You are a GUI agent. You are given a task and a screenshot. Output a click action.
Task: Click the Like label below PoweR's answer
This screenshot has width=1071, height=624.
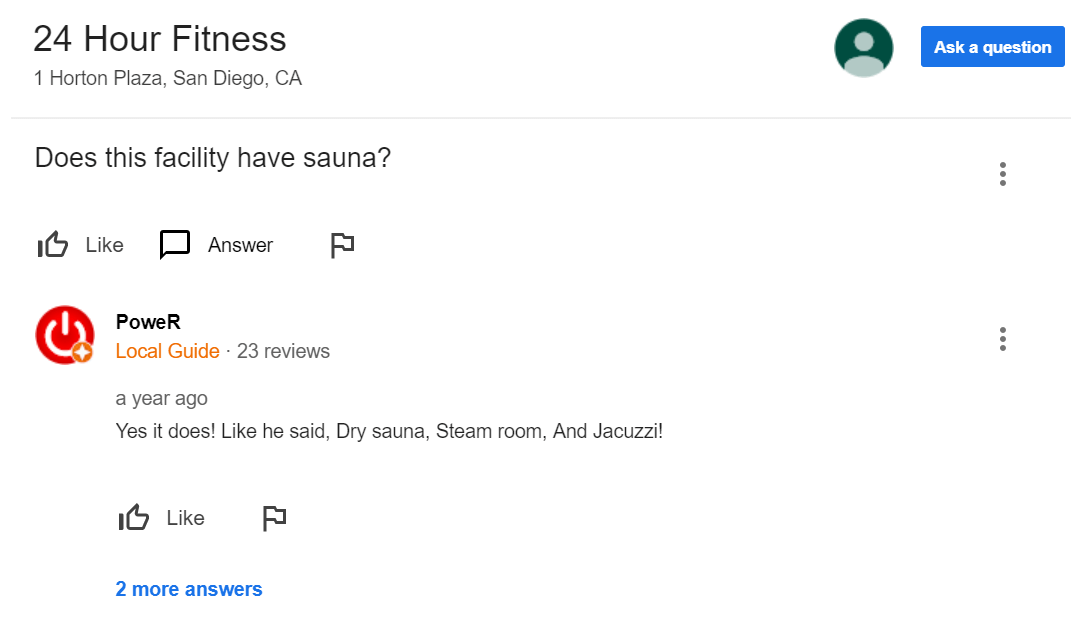(x=185, y=518)
